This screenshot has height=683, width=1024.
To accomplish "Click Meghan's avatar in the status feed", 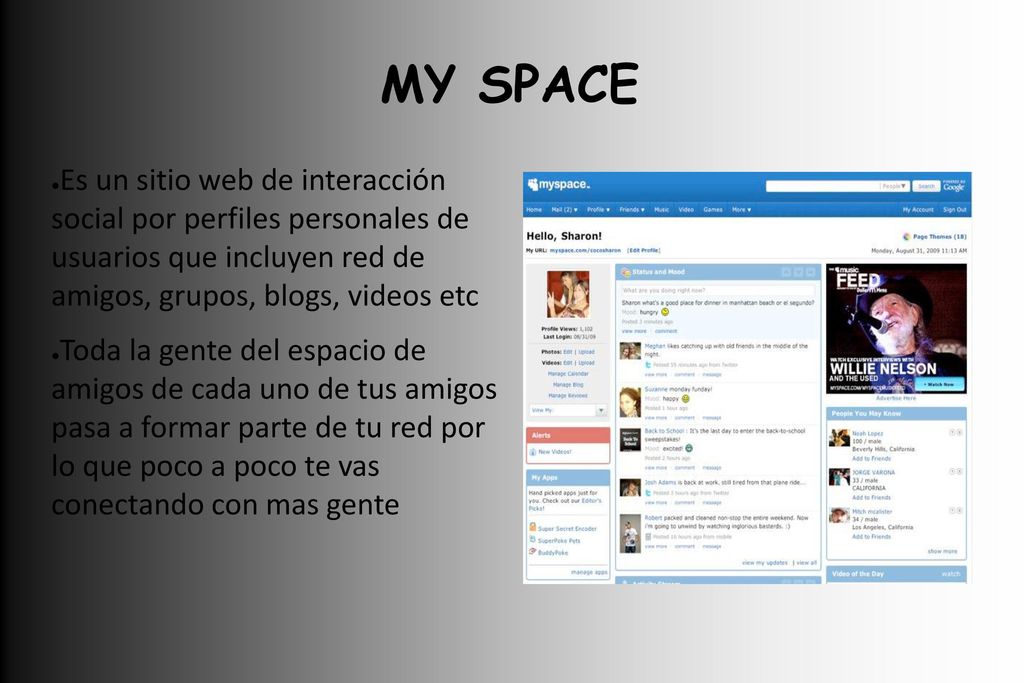I will coord(630,351).
